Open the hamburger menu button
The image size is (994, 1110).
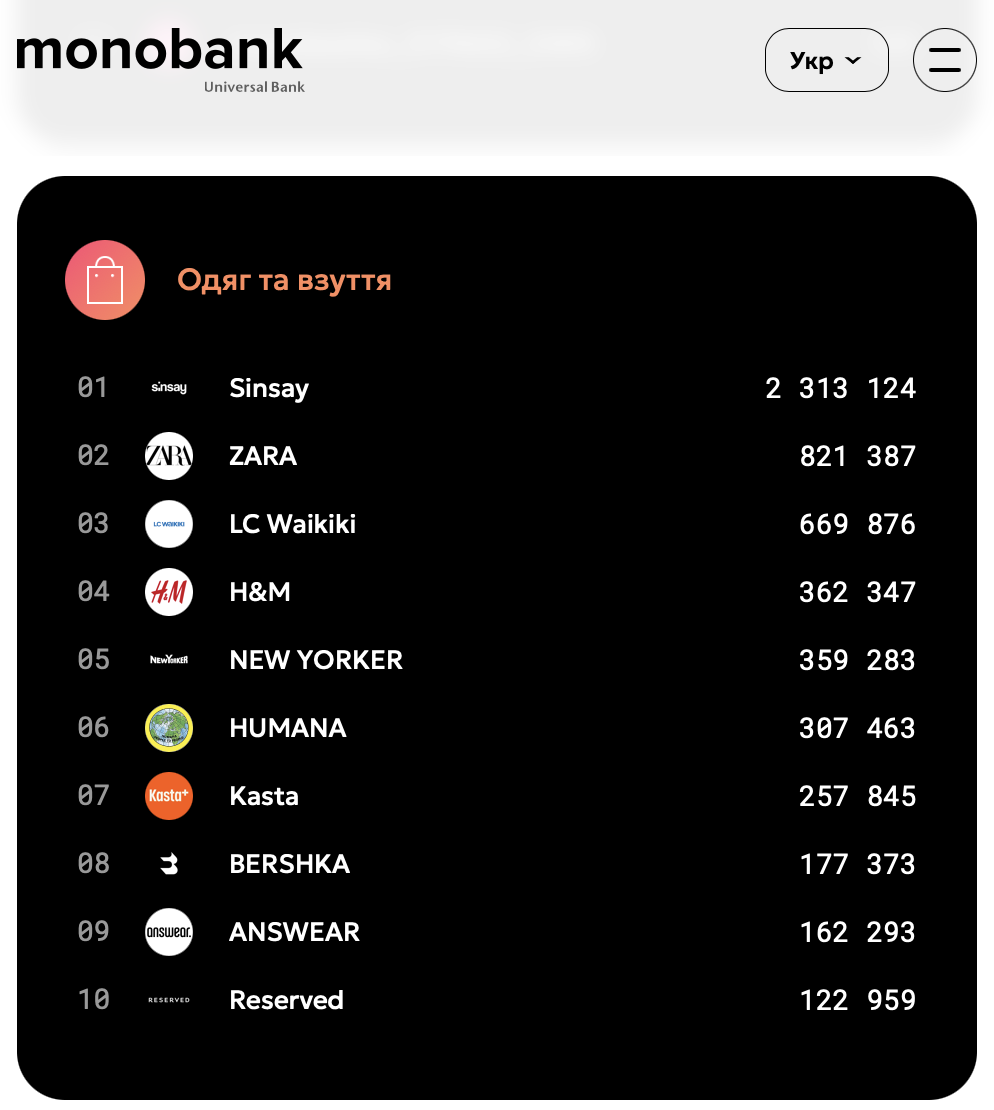click(944, 60)
